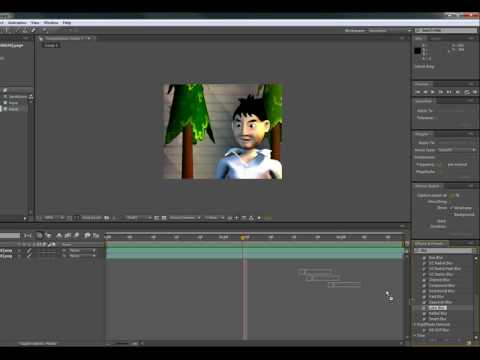The height and width of the screenshot is (360, 480).
Task: Open the Help menu
Action: [x=67, y=23]
